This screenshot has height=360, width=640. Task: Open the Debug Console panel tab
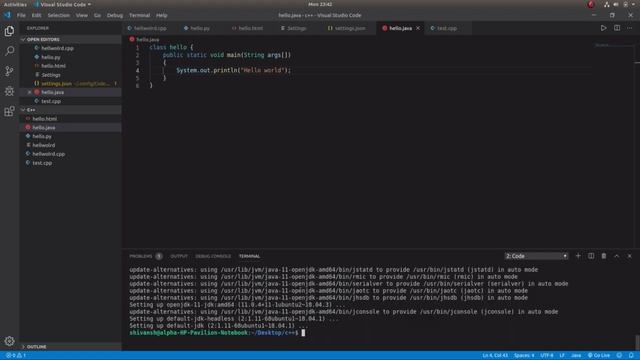(x=213, y=256)
